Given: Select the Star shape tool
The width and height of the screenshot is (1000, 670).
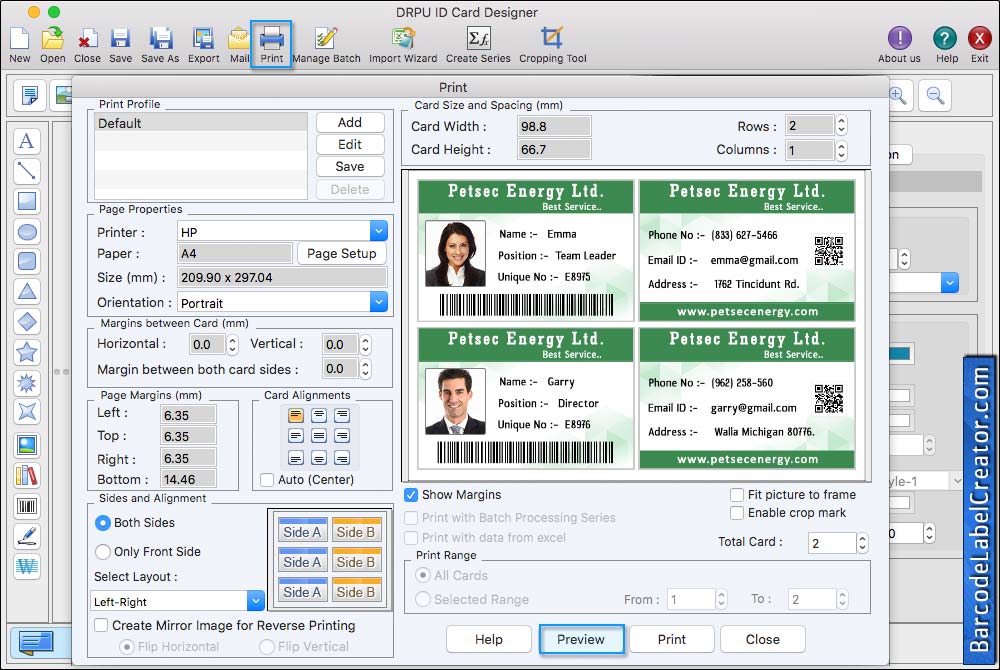Looking at the screenshot, I should point(27,352).
